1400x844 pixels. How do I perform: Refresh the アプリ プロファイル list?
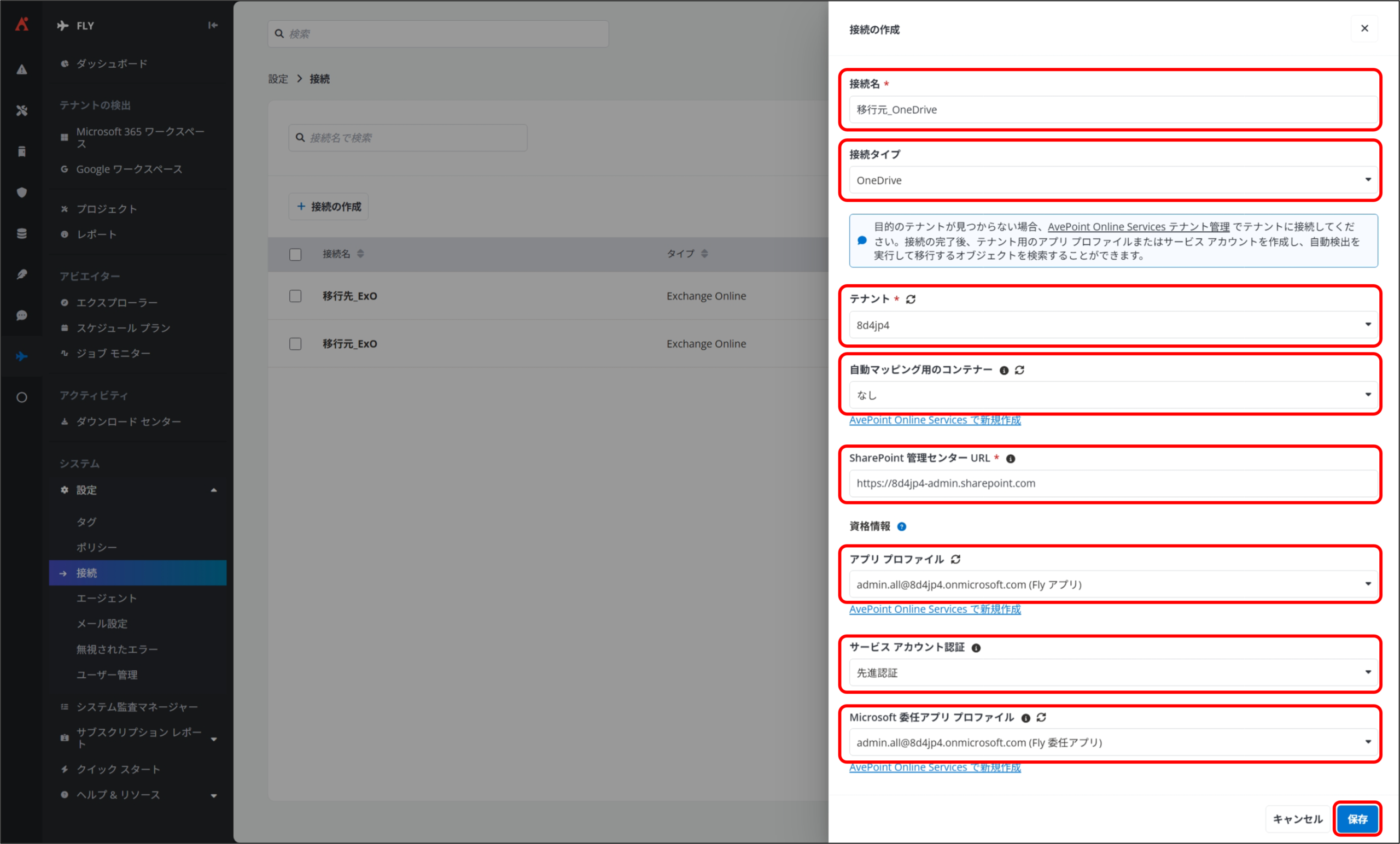[955, 559]
